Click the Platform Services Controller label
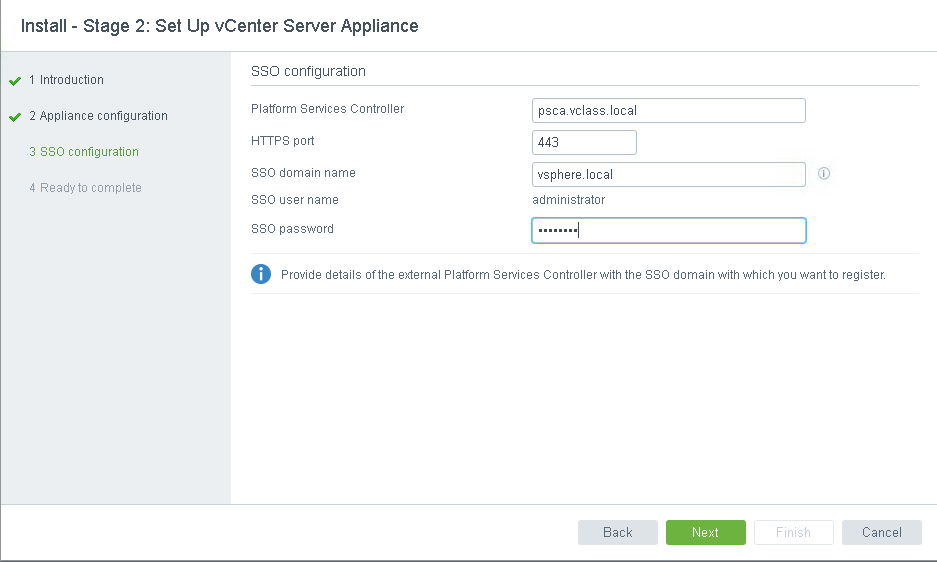 (x=327, y=109)
